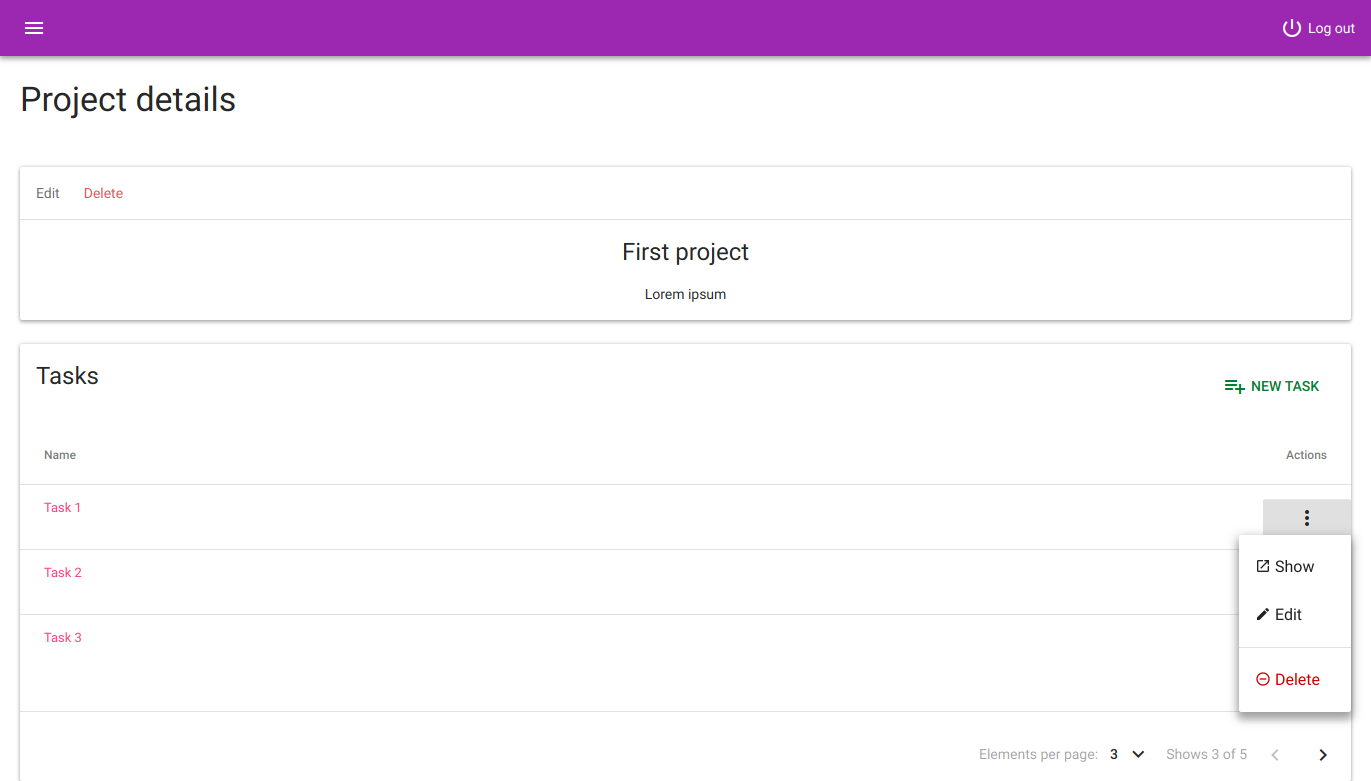
Task: Choose Edit in the actions menu
Action: click(1295, 615)
